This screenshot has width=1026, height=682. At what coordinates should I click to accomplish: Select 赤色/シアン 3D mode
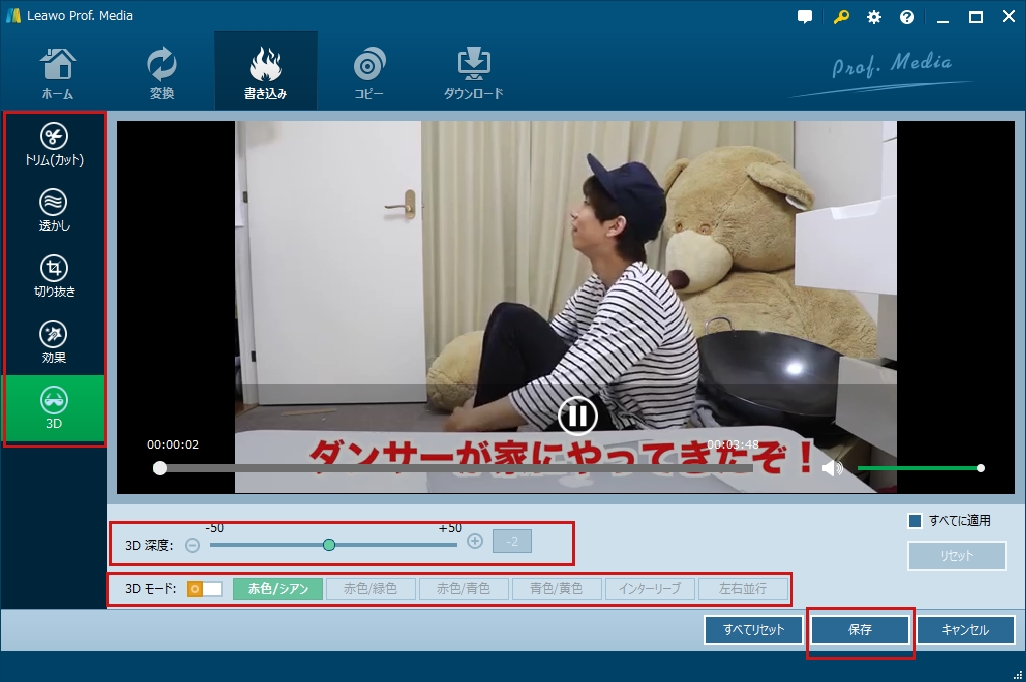(277, 588)
